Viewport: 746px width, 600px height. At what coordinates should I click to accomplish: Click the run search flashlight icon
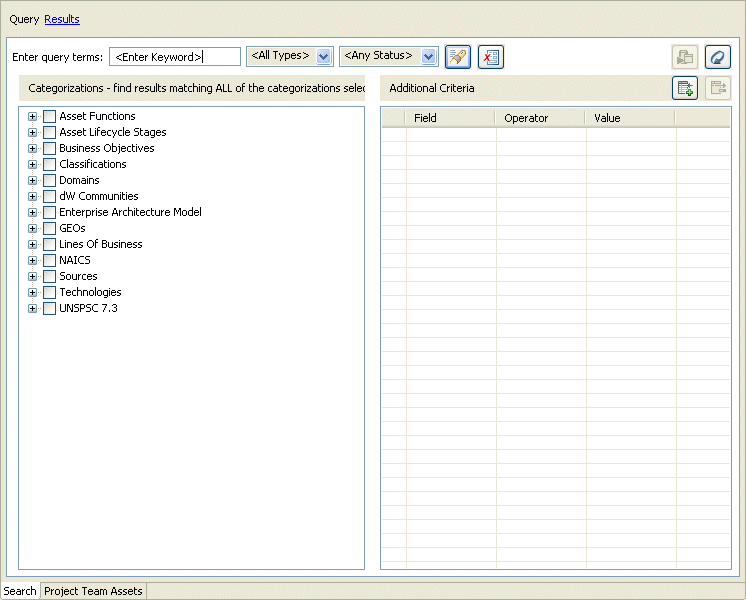pos(458,57)
